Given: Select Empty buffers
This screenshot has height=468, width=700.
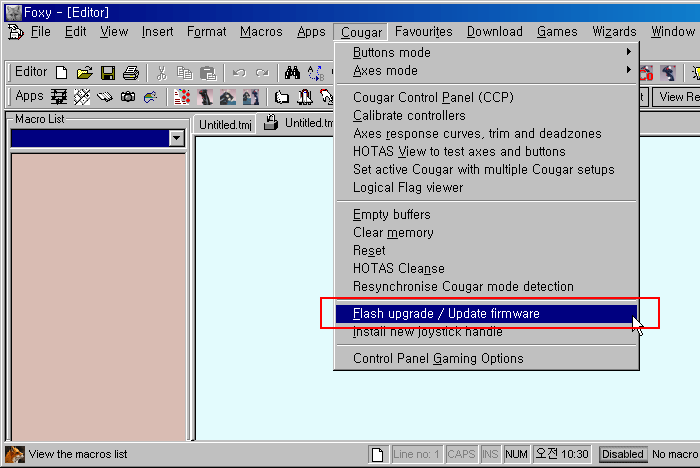Looking at the screenshot, I should (x=487, y=214).
